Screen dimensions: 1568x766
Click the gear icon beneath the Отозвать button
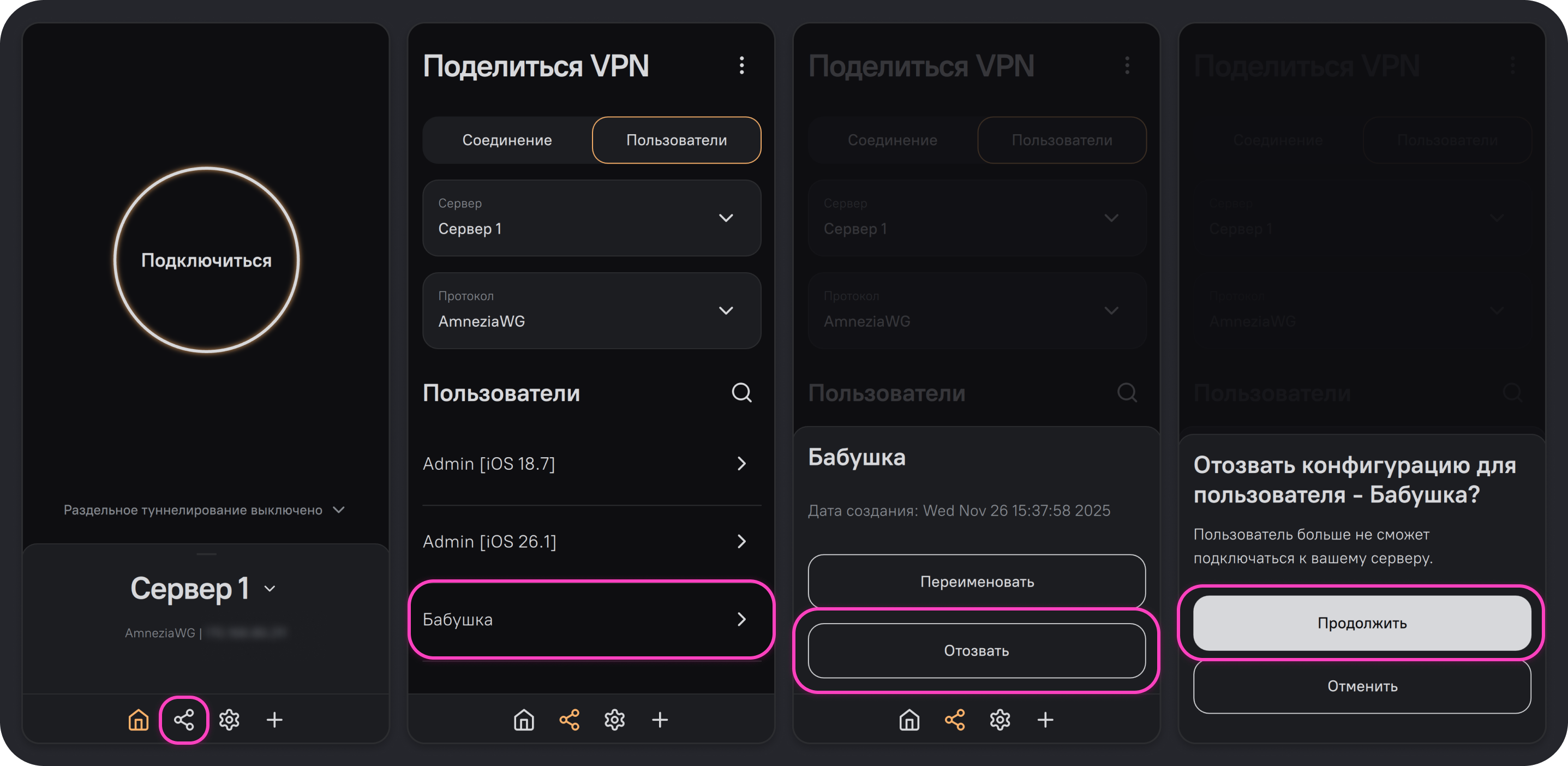(1000, 720)
